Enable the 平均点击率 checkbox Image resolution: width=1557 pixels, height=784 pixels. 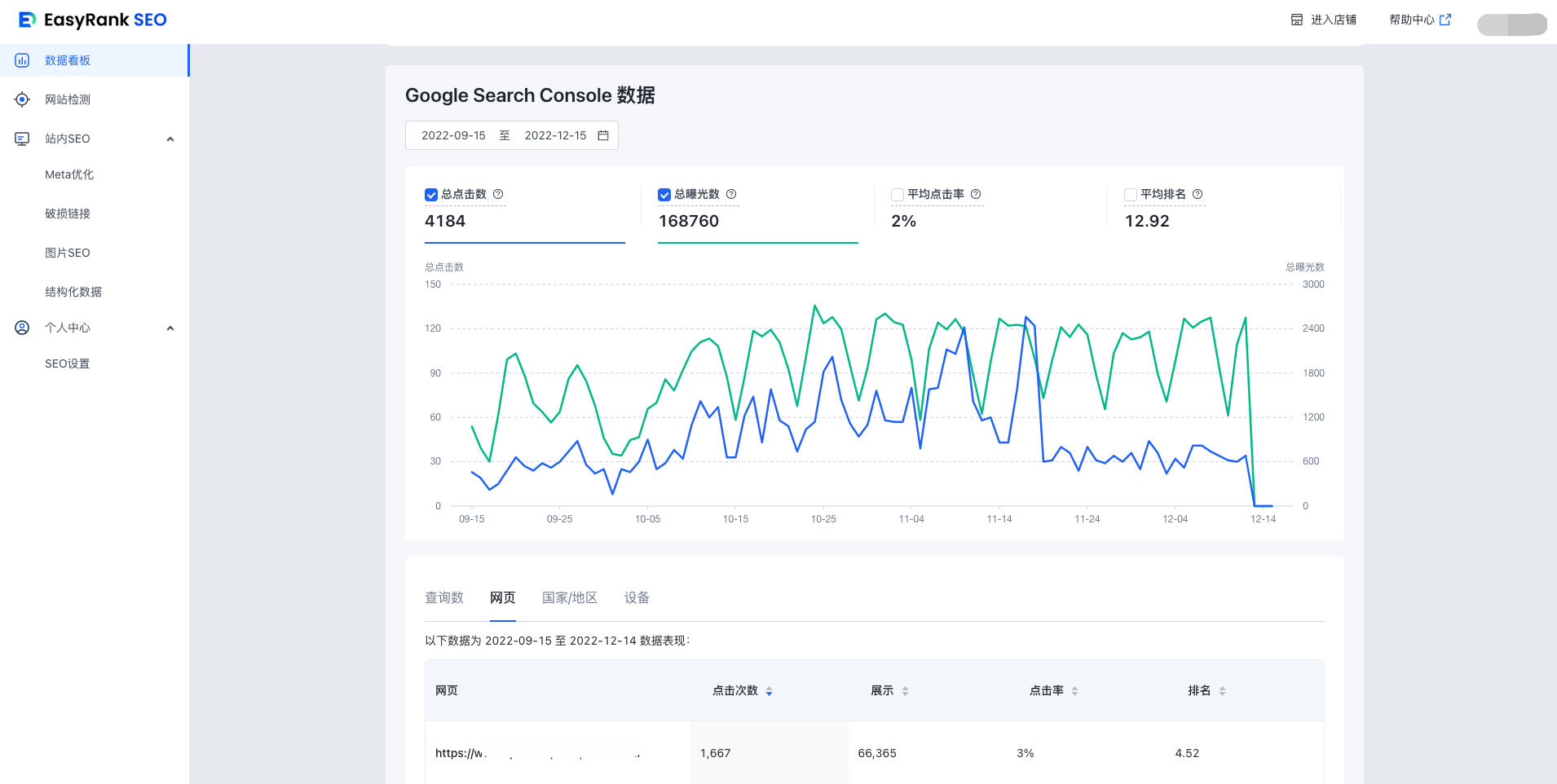coord(898,195)
